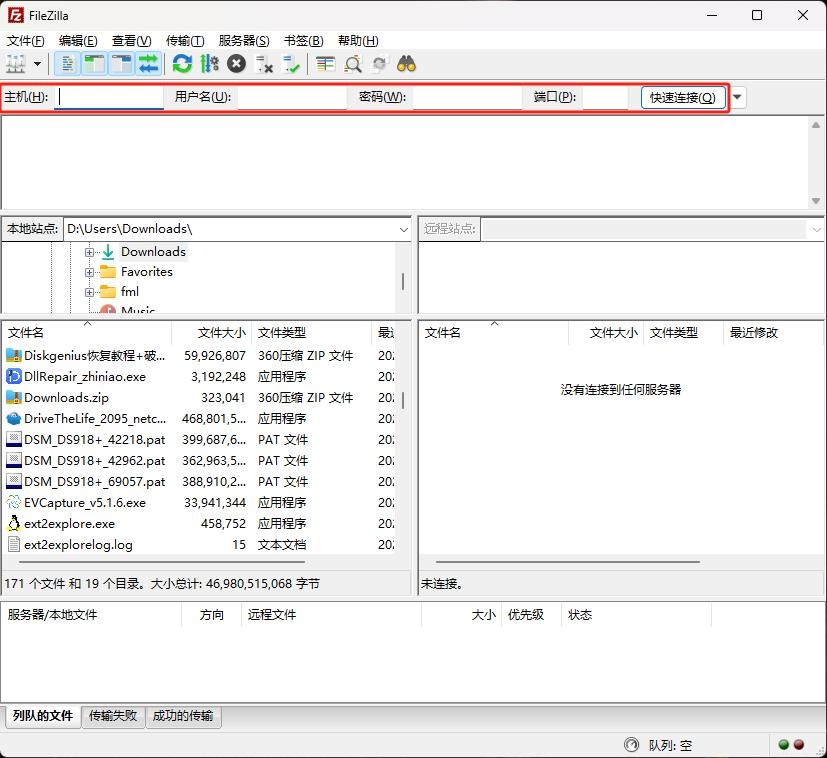Toggle the transfer queue display
This screenshot has height=758, width=827.
pos(149,64)
